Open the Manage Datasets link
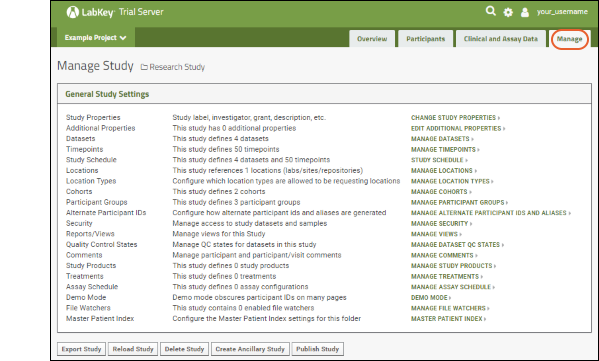599x361 pixels. click(442, 139)
